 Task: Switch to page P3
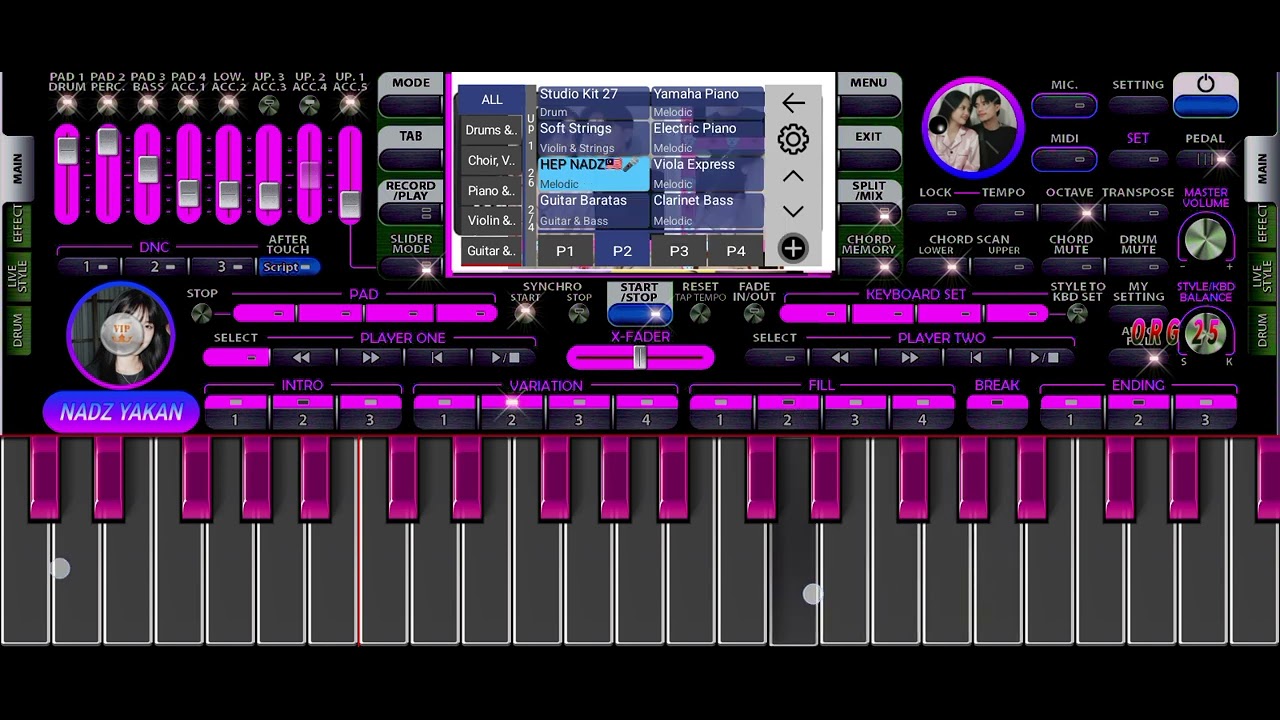click(x=679, y=251)
